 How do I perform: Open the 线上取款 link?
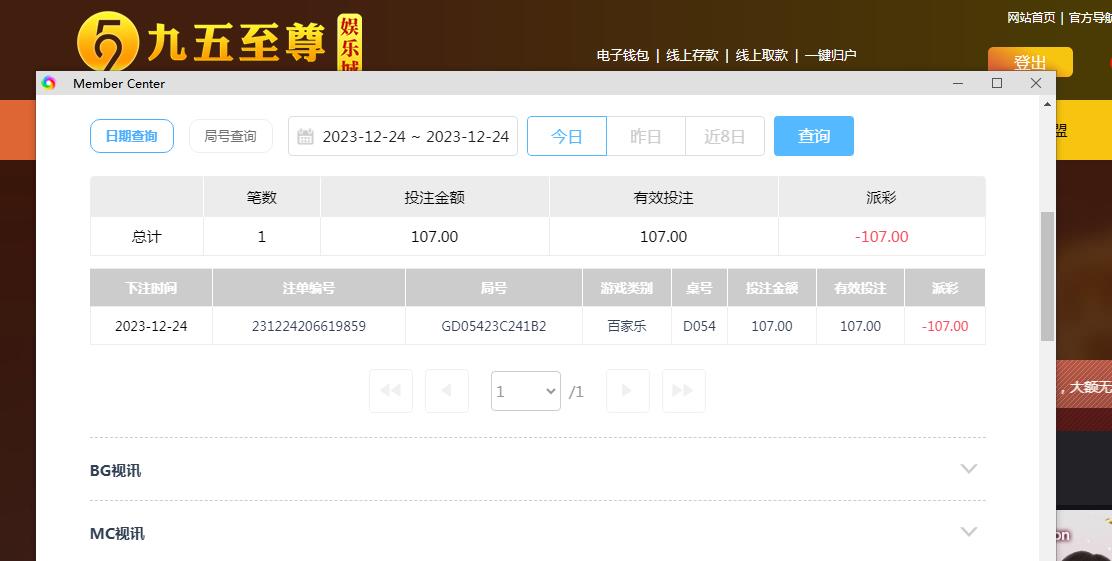click(x=762, y=55)
